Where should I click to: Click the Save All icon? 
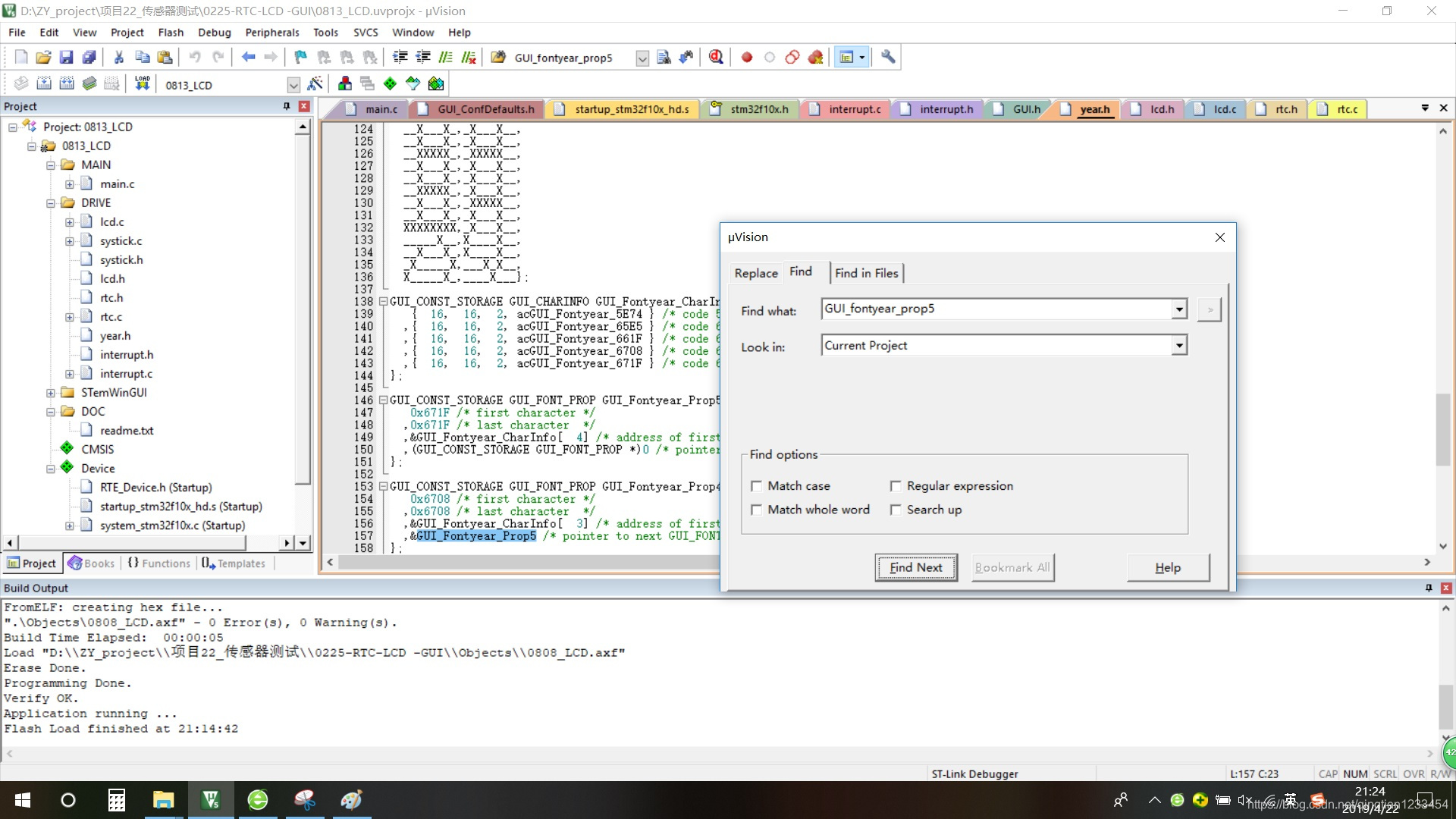89,58
